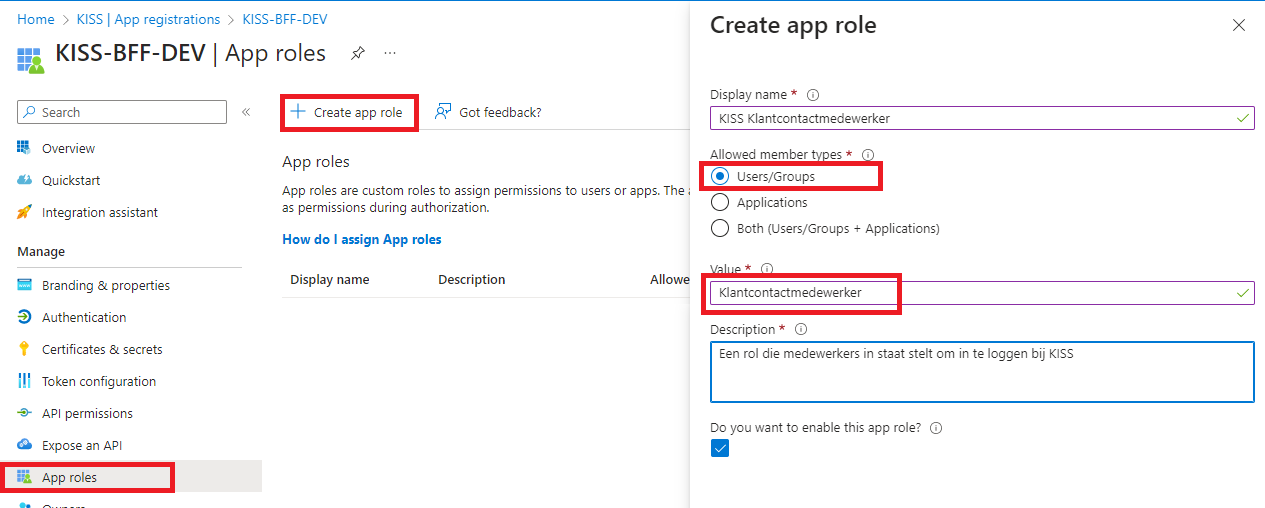The height and width of the screenshot is (508, 1265).
Task: Select the Users/Groups radio button
Action: coord(720,176)
